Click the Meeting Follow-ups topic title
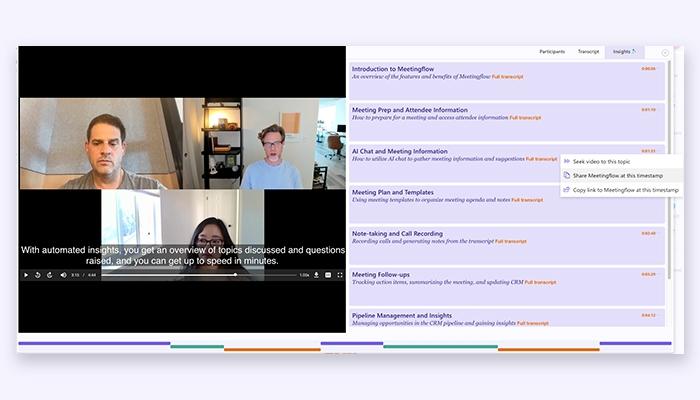 pyautogui.click(x=381, y=275)
